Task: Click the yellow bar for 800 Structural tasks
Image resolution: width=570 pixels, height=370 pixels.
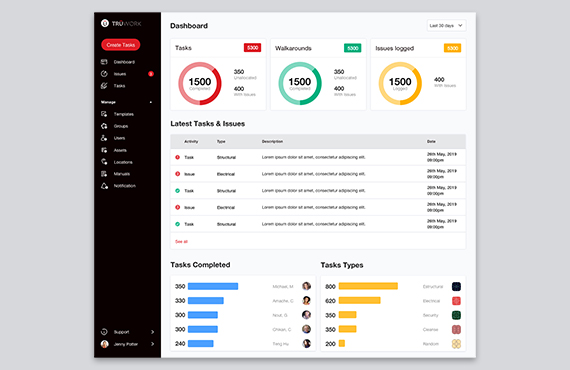Action: [368, 286]
